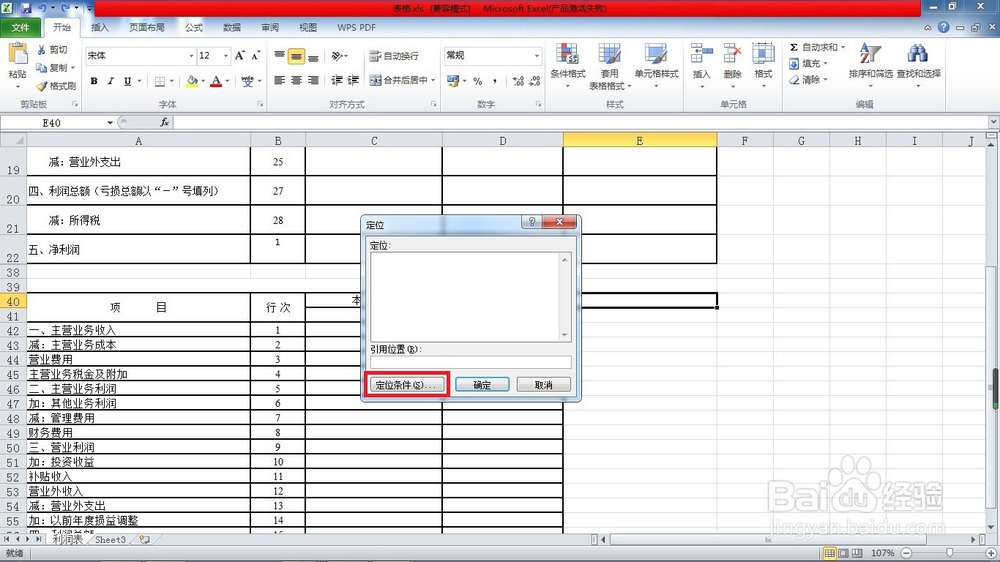Image resolution: width=1000 pixels, height=562 pixels.
Task: Open Cell Styles (单元格样式)
Action: pos(656,66)
